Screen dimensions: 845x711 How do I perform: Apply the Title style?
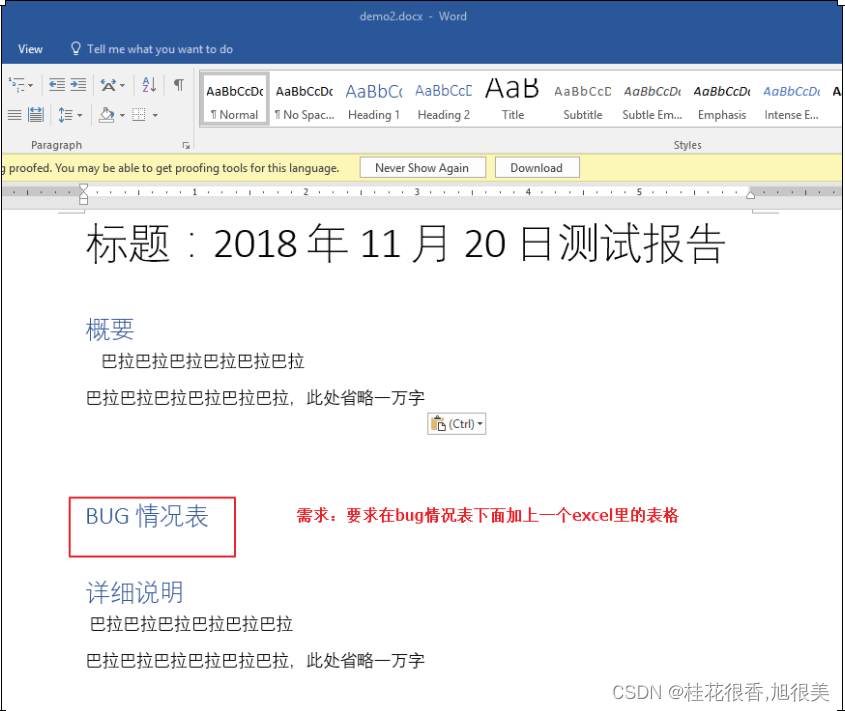tap(512, 100)
